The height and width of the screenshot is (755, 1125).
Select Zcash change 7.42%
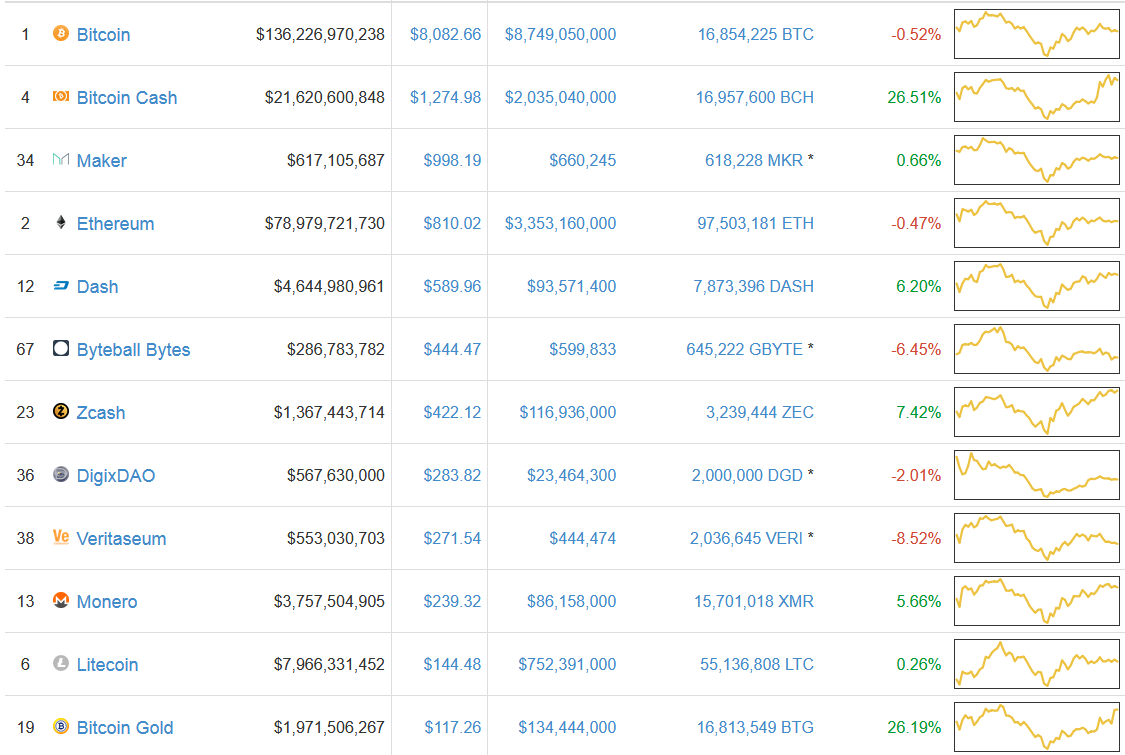[x=918, y=412]
